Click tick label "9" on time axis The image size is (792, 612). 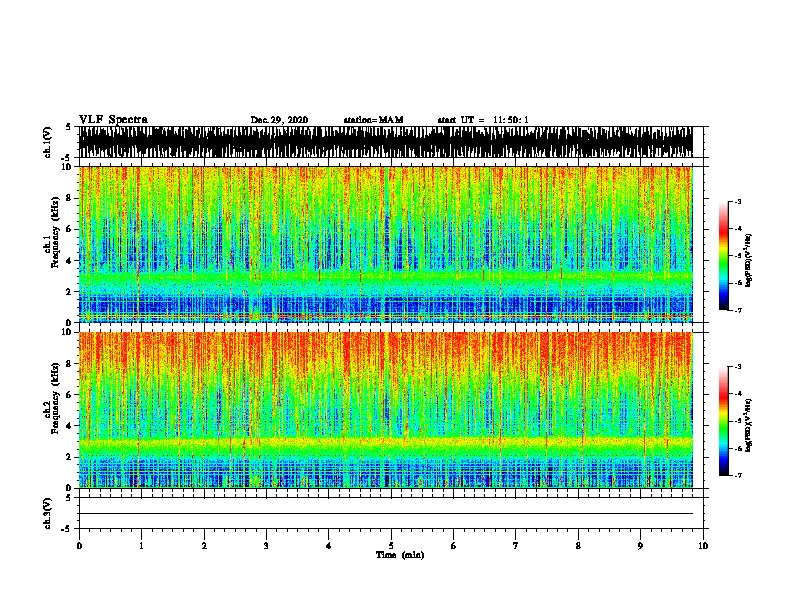(x=640, y=546)
